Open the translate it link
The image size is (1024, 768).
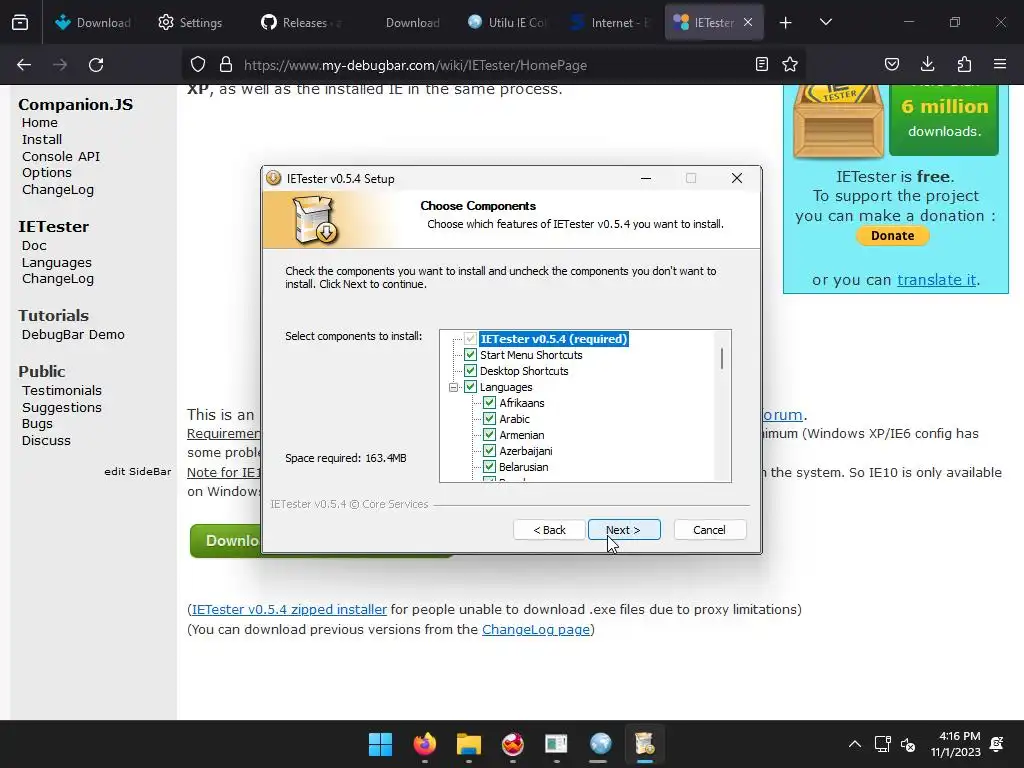point(936,280)
